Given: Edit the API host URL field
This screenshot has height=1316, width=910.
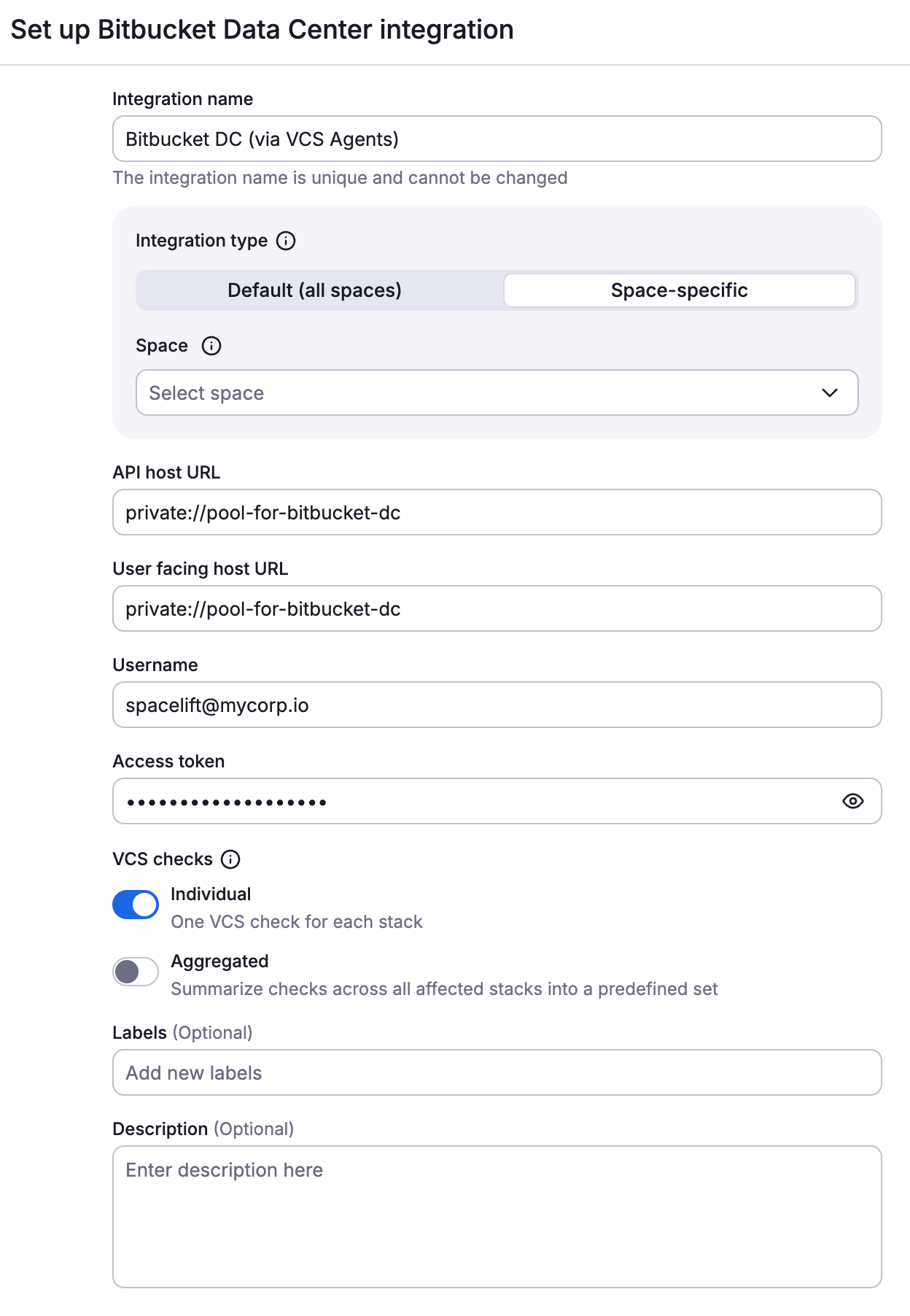Looking at the screenshot, I should click(497, 512).
